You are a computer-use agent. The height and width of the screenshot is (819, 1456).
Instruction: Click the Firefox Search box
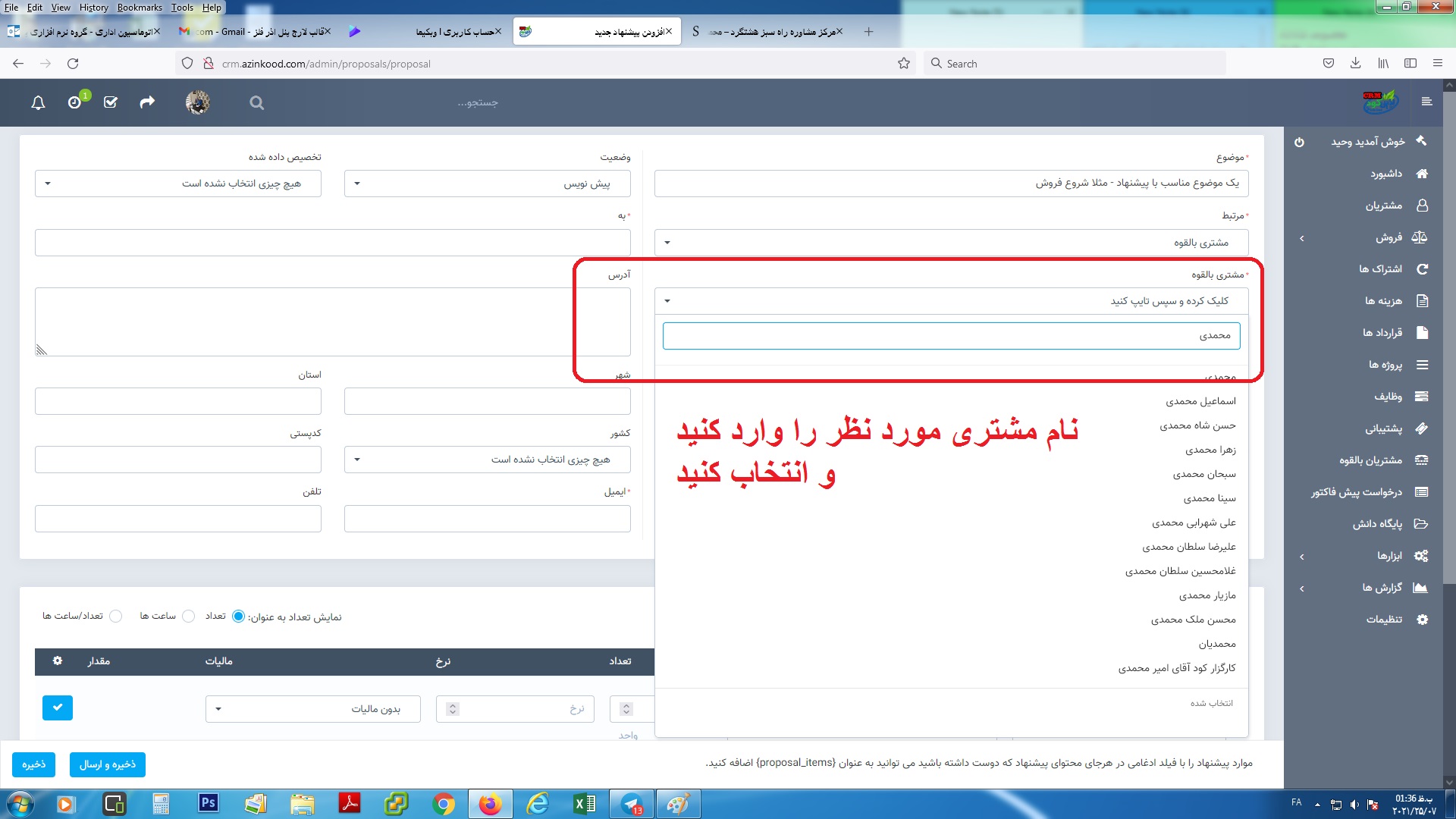(1075, 64)
